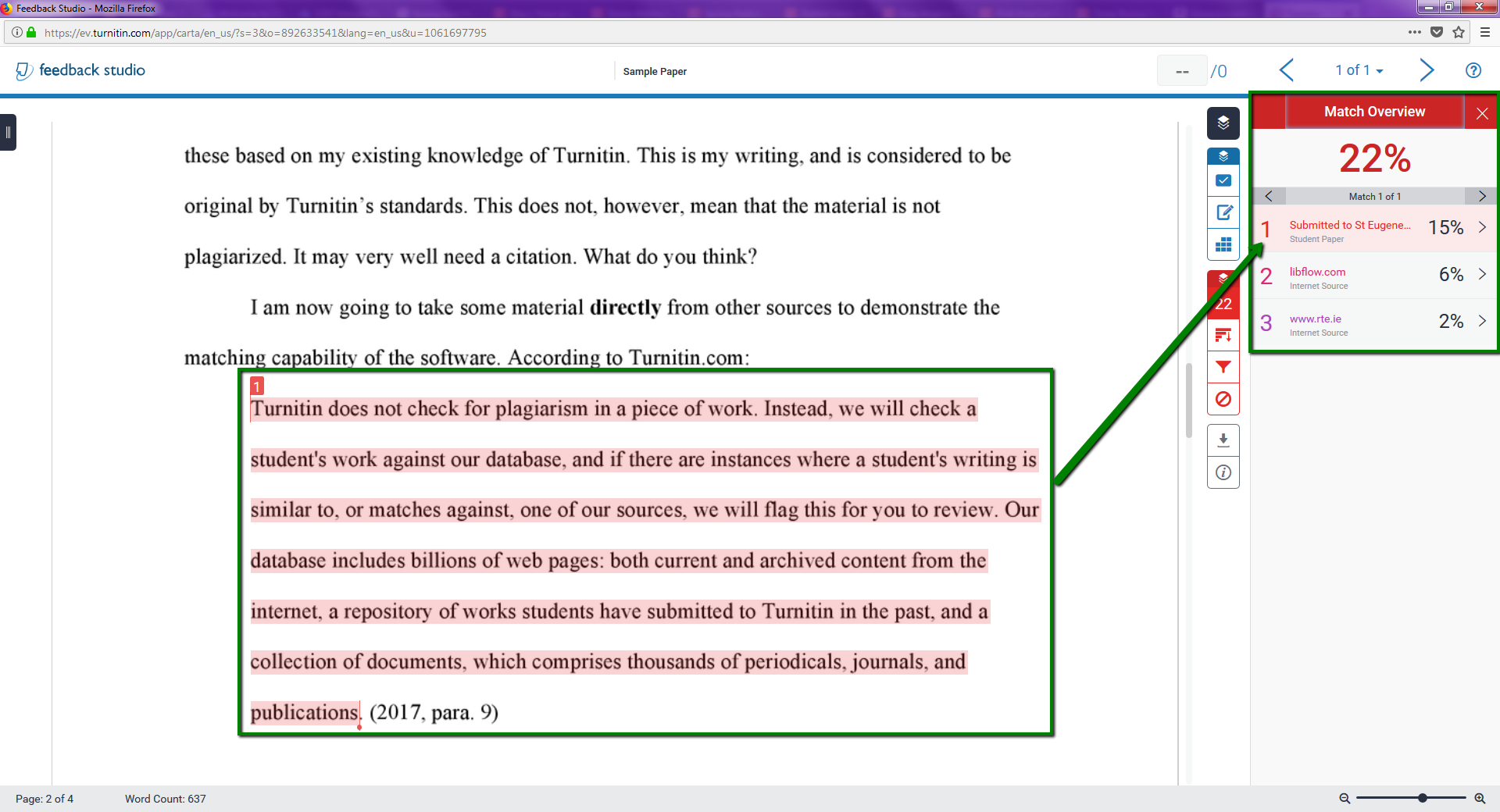Open the Rubric grid icon
1500x812 pixels.
pyautogui.click(x=1223, y=244)
